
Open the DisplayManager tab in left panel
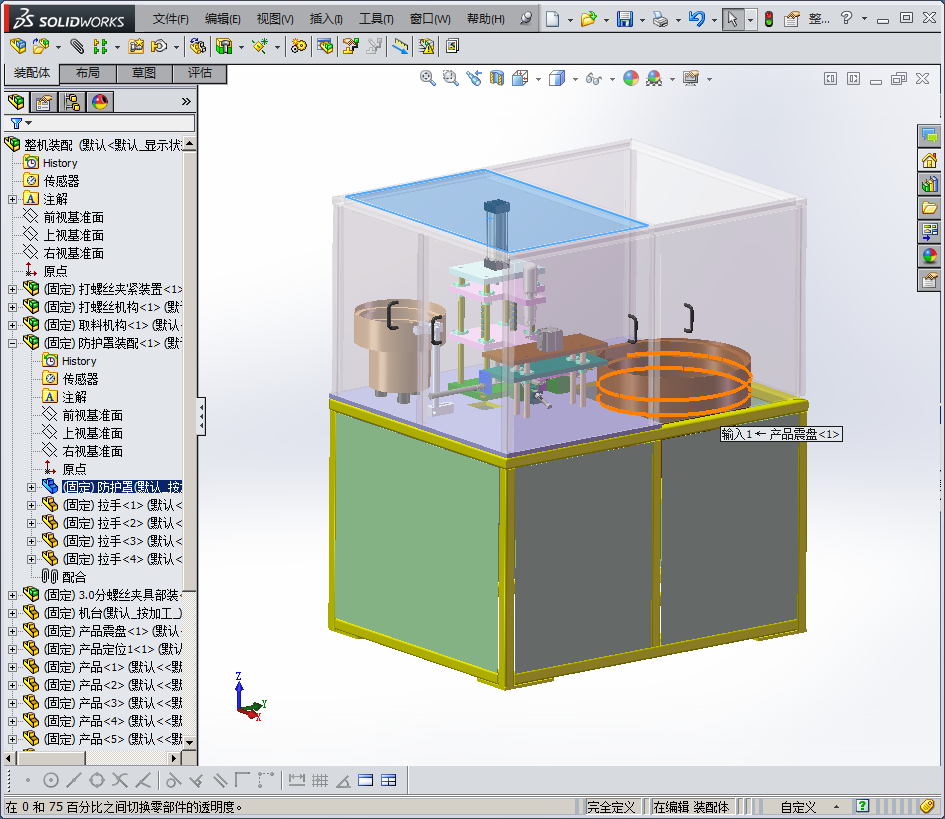click(99, 101)
